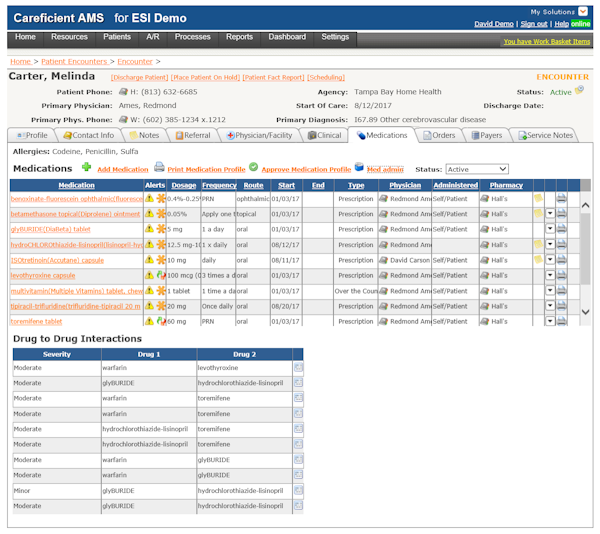Click the green plus Add Medication icon
Screen dimensions: 600x534
[86, 167]
